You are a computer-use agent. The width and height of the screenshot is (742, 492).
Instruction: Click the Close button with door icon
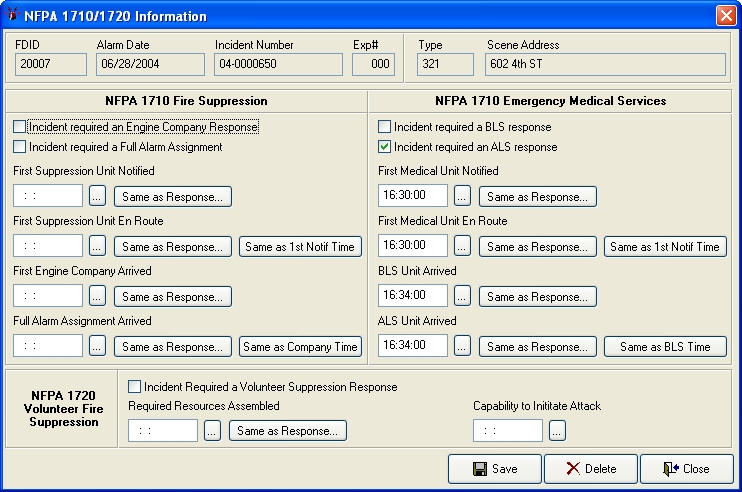687,469
